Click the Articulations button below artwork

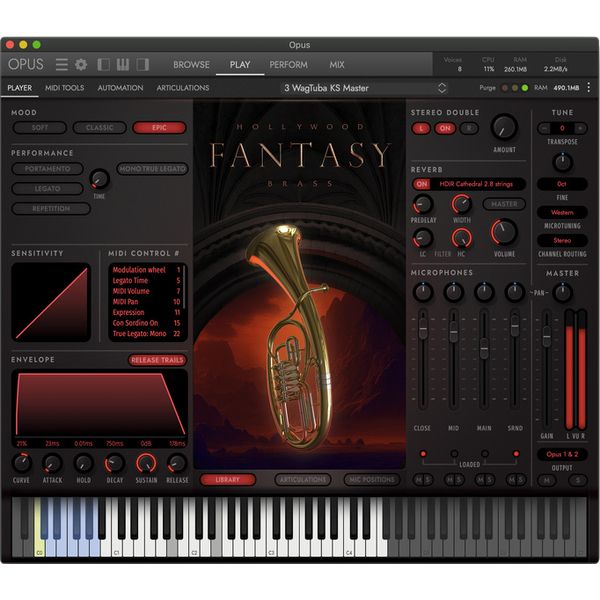click(303, 479)
